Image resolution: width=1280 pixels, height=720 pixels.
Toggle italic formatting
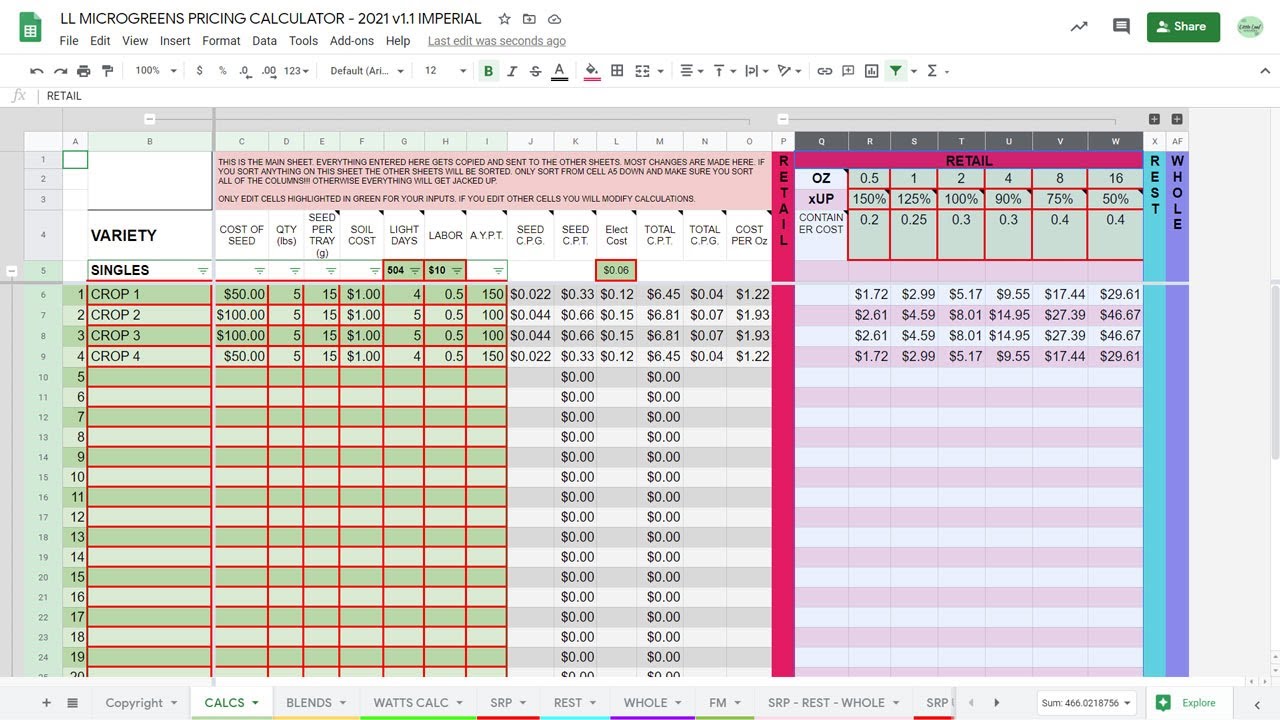pos(512,71)
